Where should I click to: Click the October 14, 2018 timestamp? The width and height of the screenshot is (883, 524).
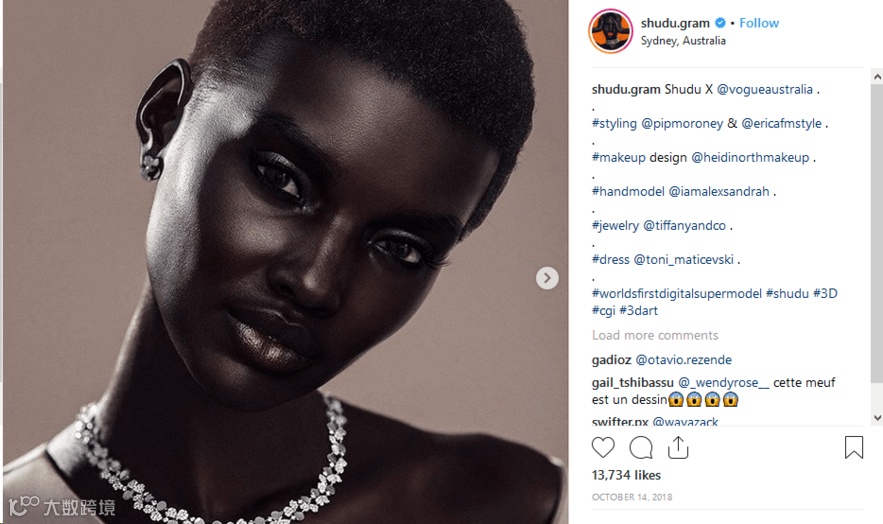pyautogui.click(x=632, y=497)
